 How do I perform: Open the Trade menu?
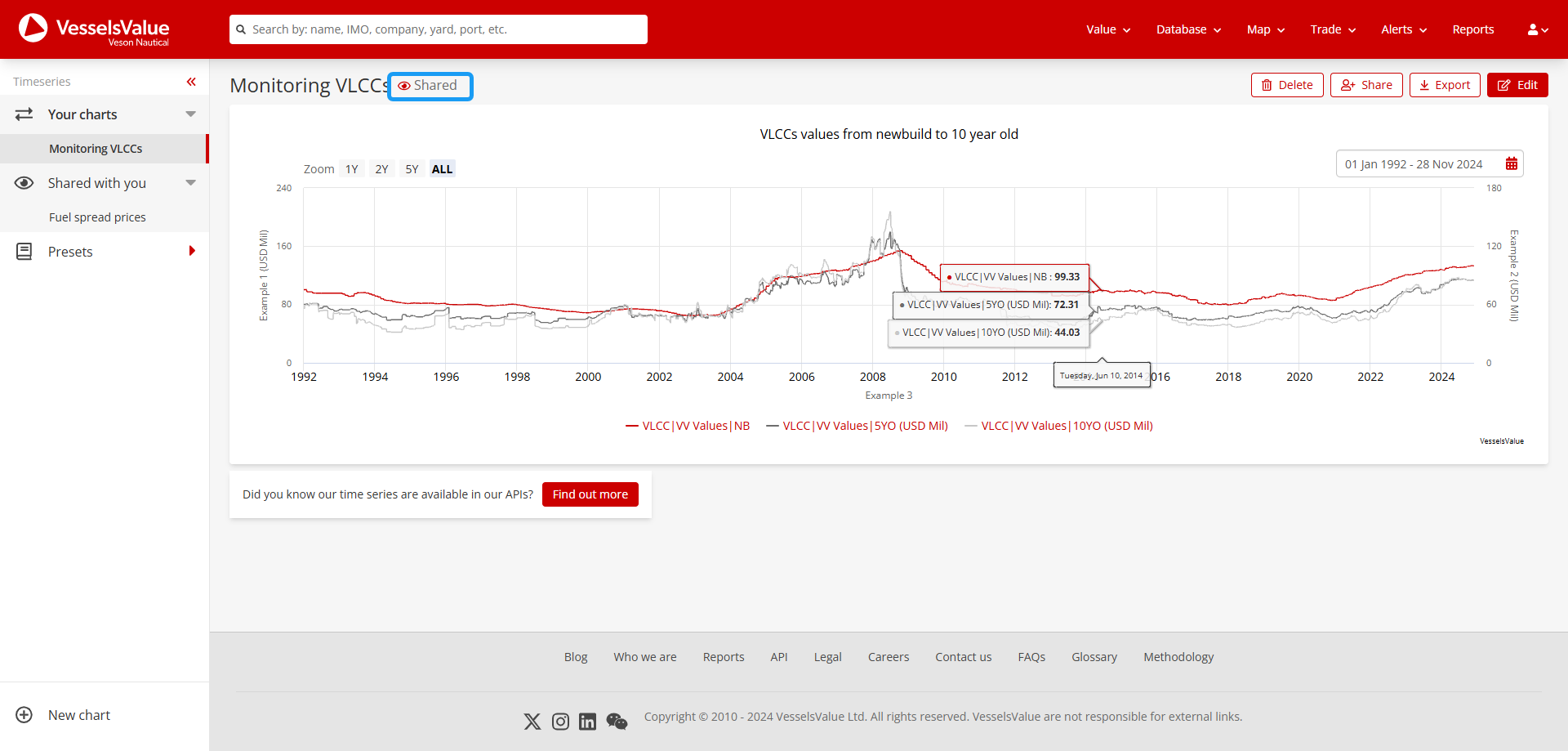[1333, 29]
